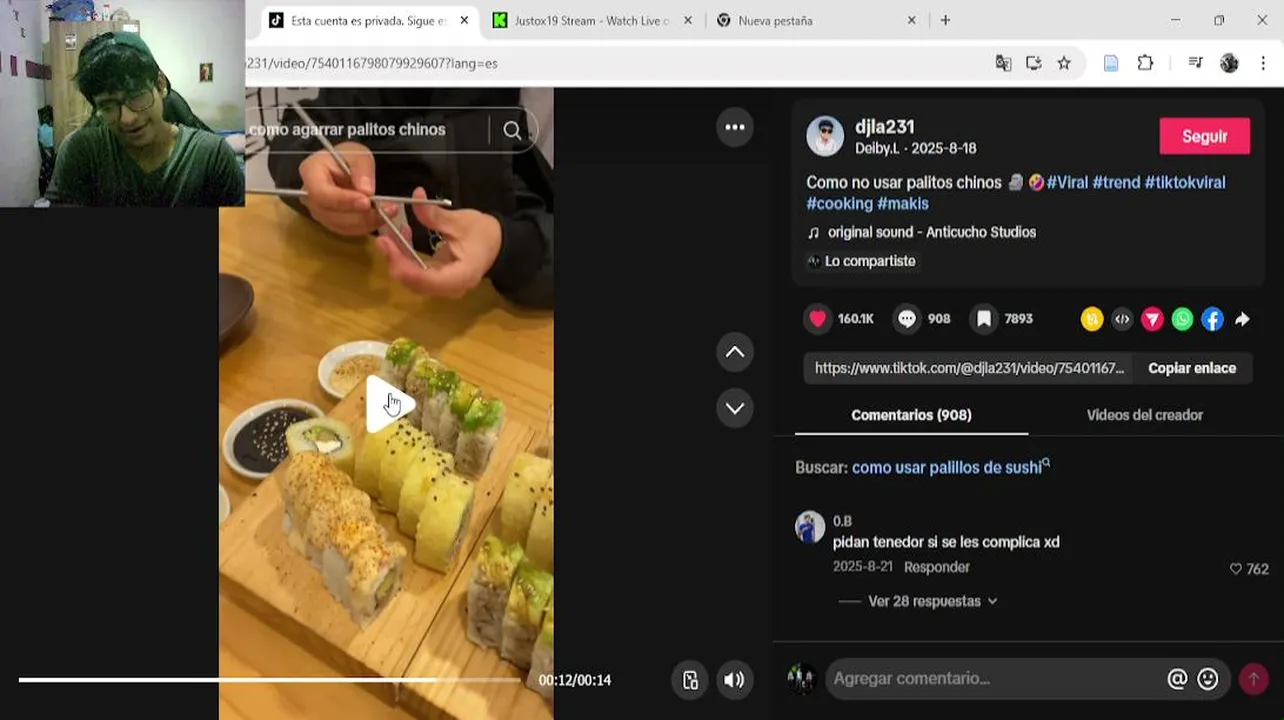Switch to the Justox19 Stream browser tab
This screenshot has height=720, width=1284.
(x=588, y=20)
